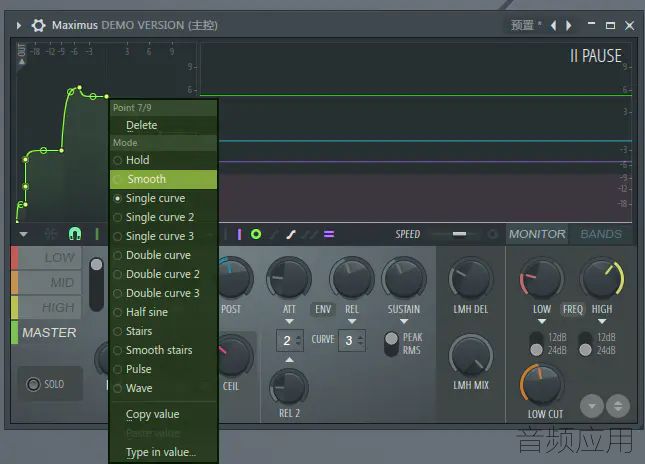Select Double curve mode

coord(163,255)
